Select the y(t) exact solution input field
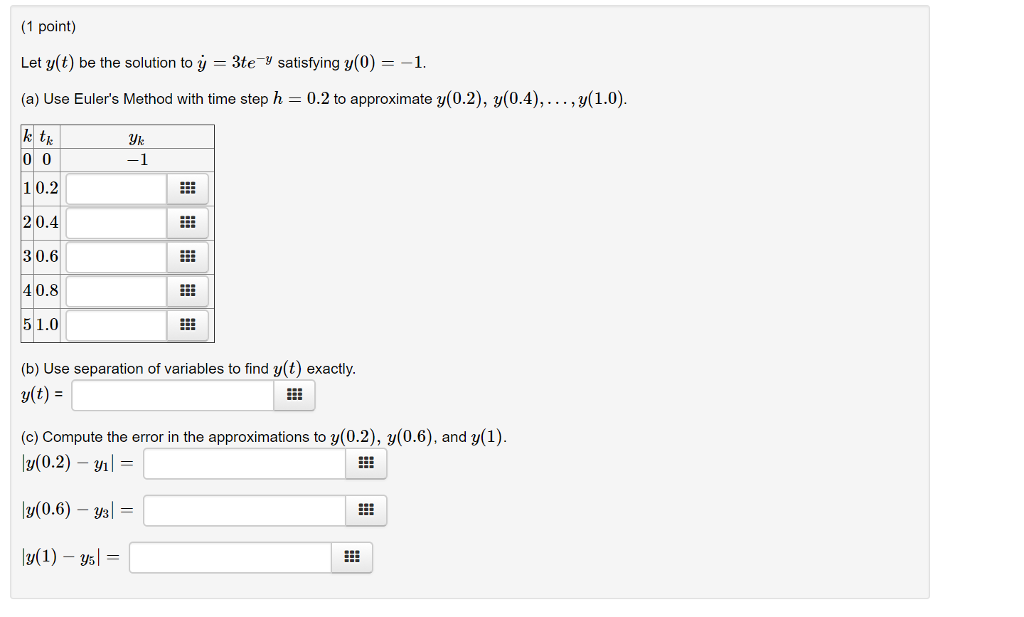1024x617 pixels. 170,395
